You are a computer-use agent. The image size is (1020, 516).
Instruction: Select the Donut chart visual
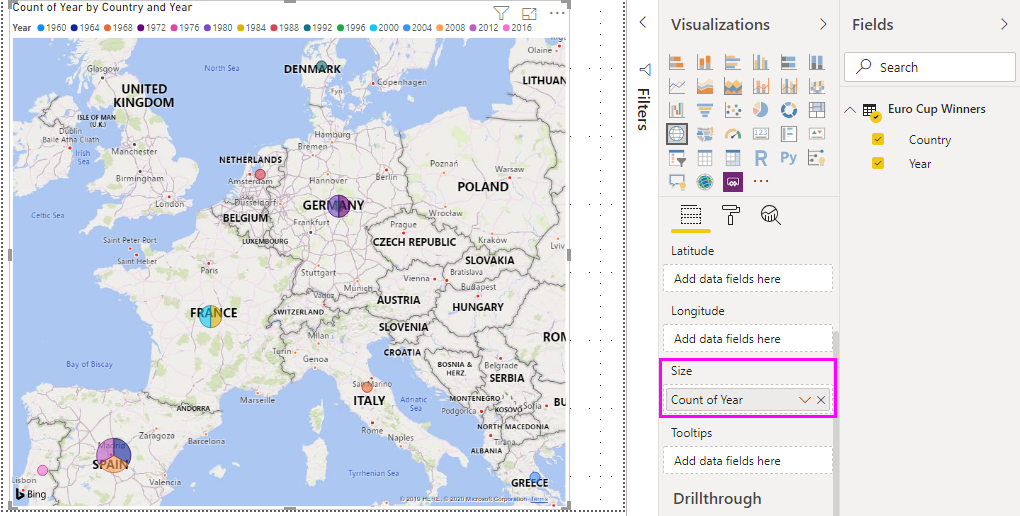coord(788,109)
